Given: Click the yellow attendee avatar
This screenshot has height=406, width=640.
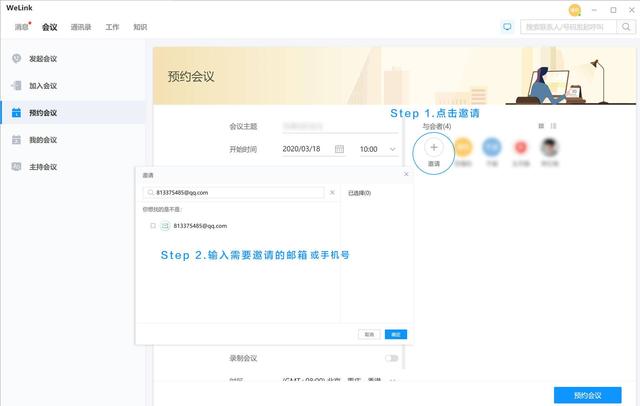Looking at the screenshot, I should (x=463, y=147).
